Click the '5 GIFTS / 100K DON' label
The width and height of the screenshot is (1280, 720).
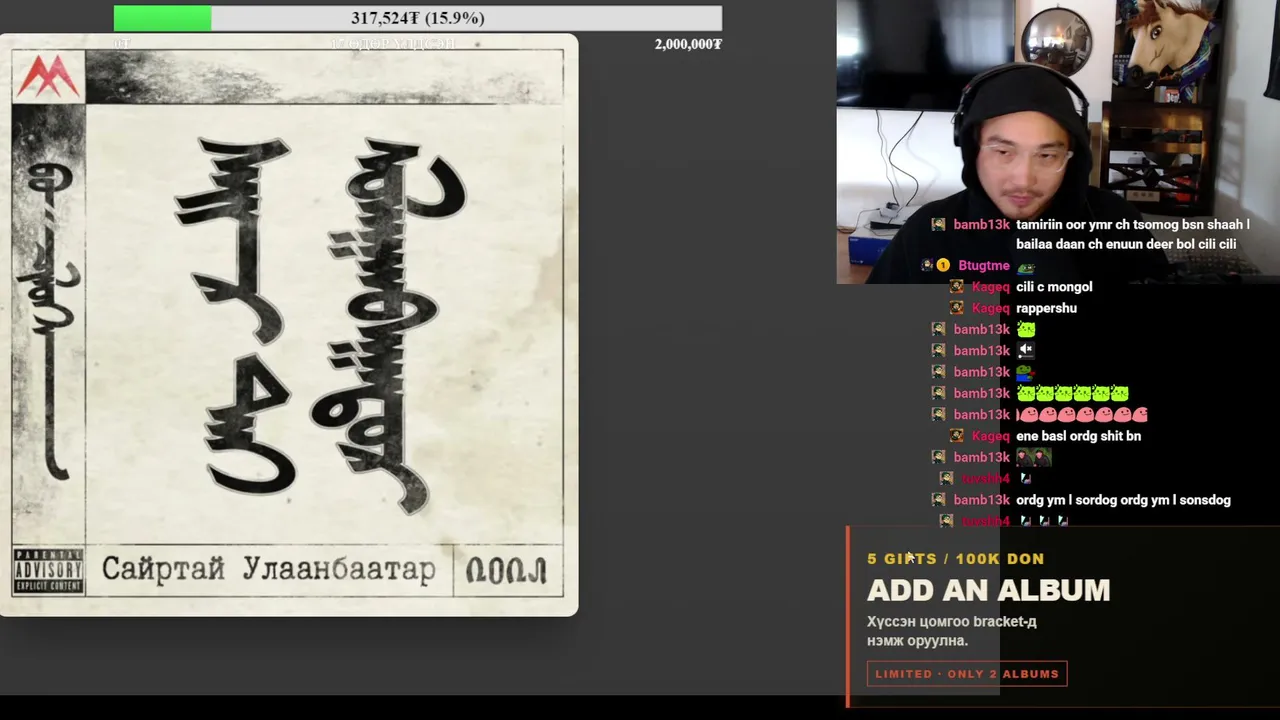click(955, 559)
